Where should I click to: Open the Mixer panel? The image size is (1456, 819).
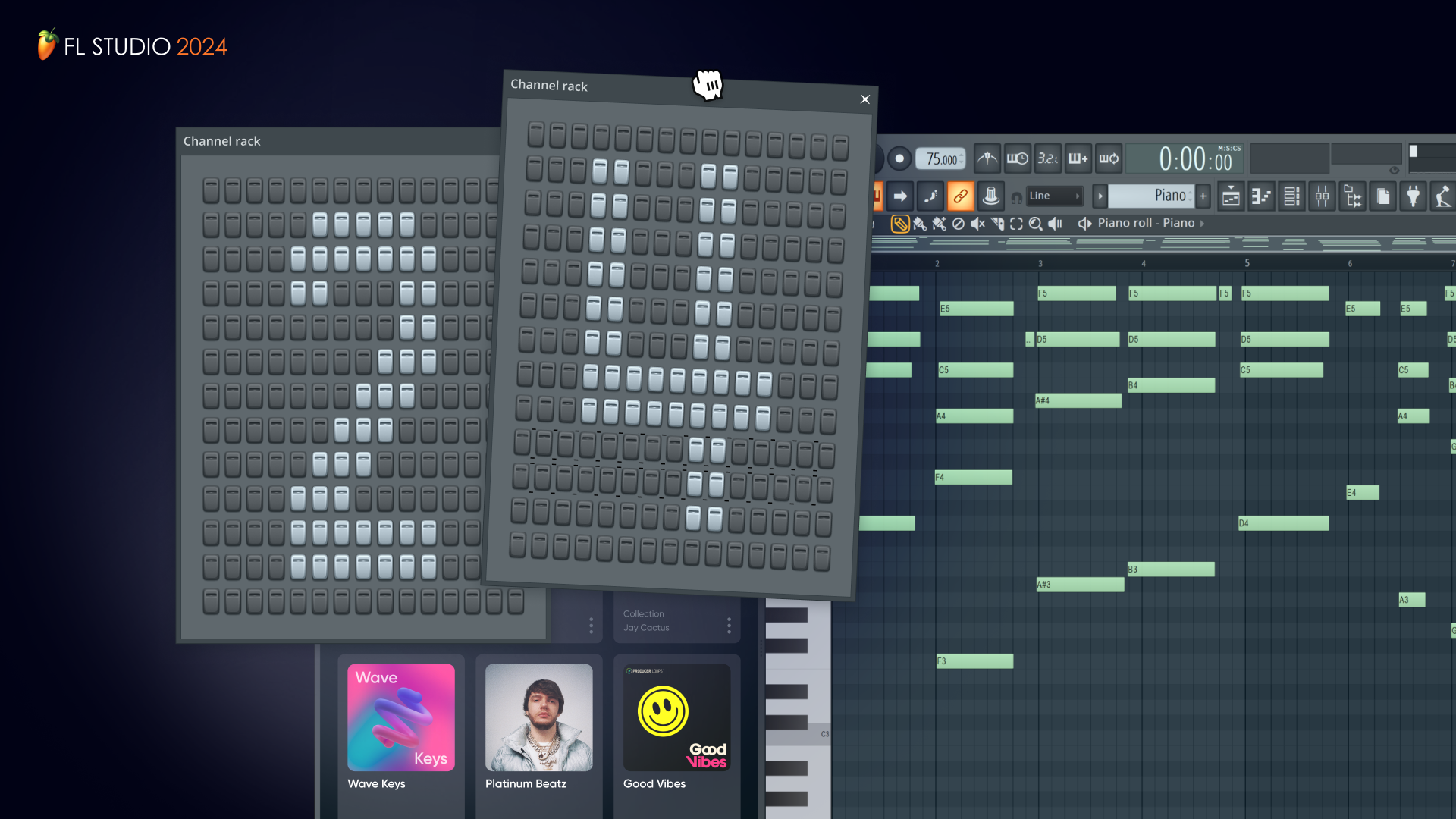pyautogui.click(x=1322, y=196)
